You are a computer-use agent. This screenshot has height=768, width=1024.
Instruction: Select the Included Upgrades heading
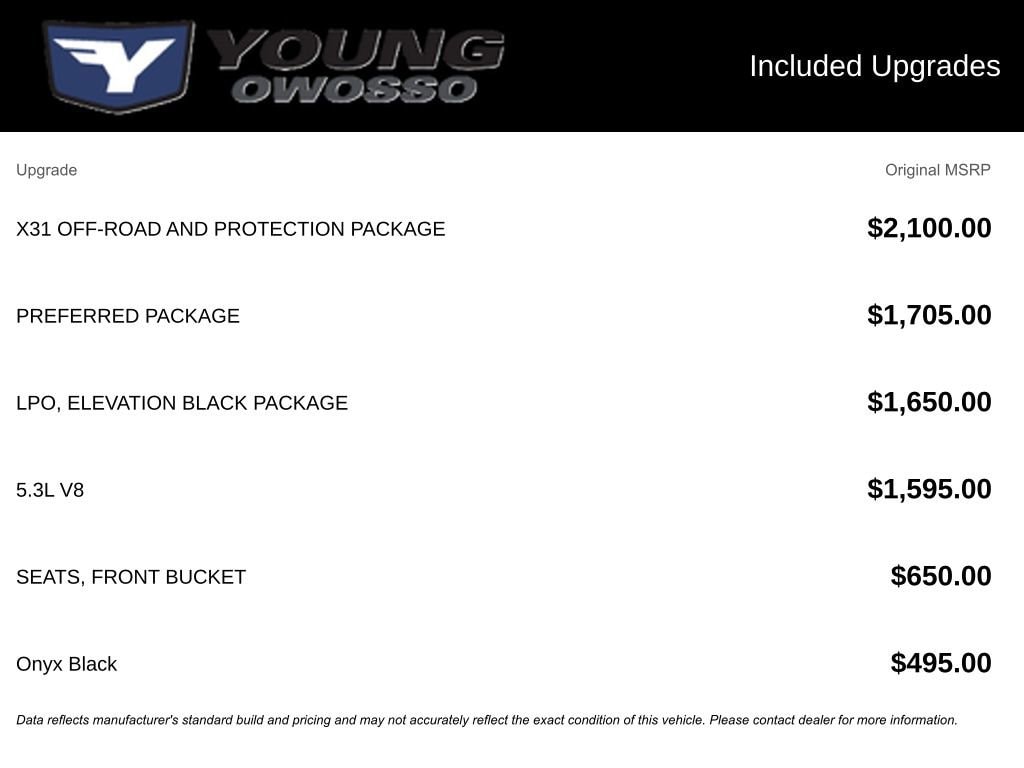click(x=874, y=66)
